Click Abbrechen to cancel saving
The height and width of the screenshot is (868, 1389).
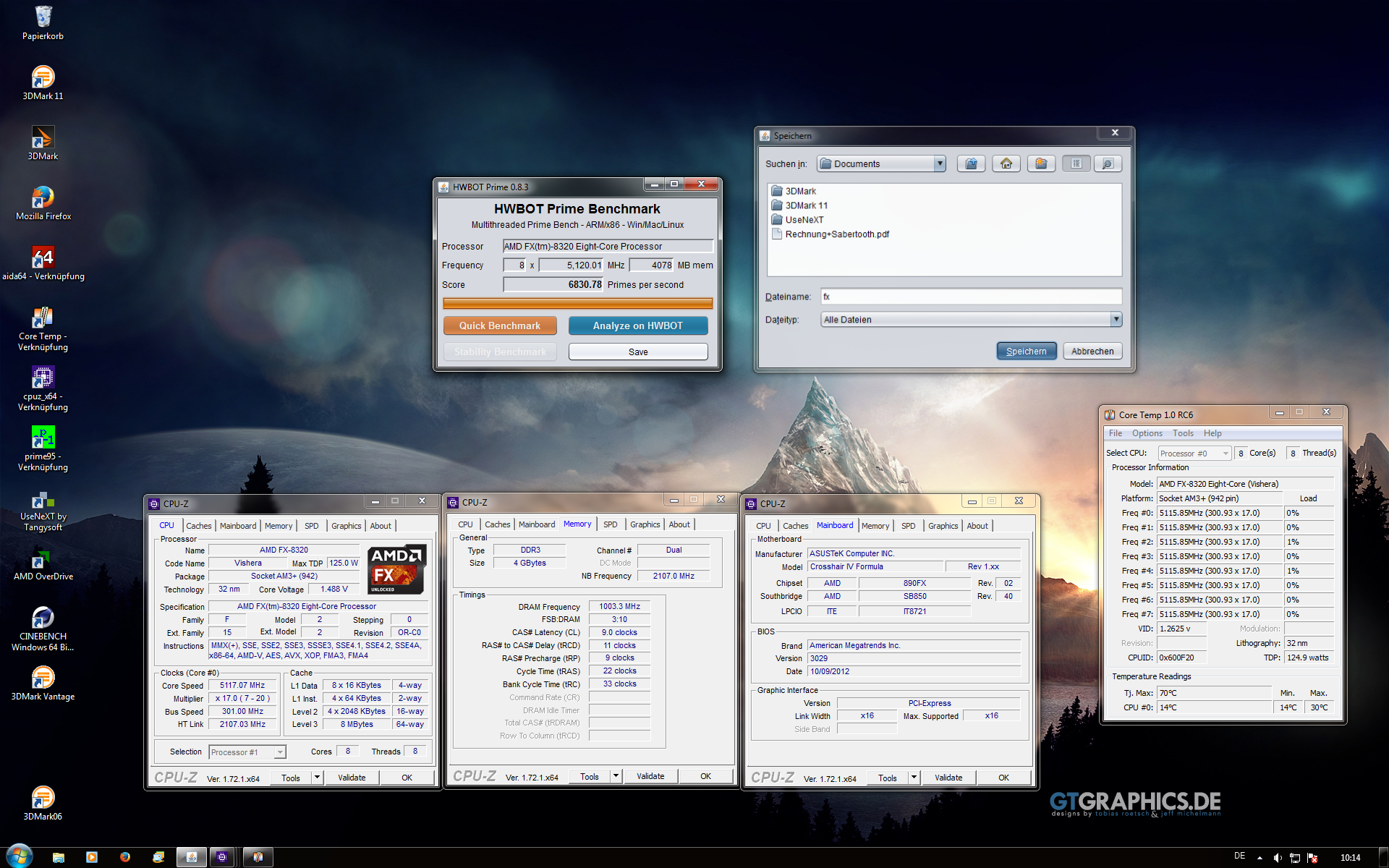coord(1092,351)
